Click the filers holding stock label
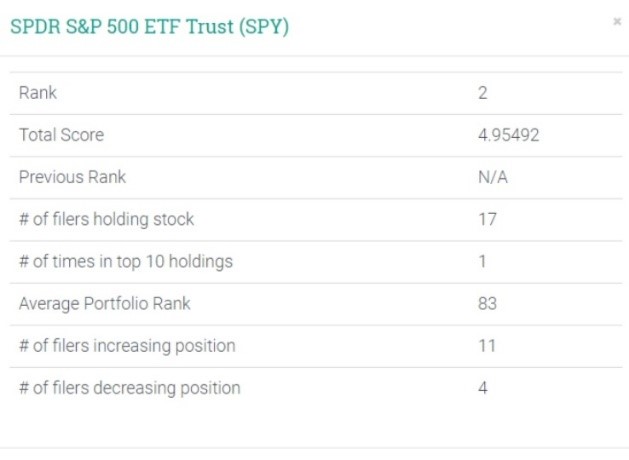This screenshot has width=629, height=460. (x=106, y=219)
